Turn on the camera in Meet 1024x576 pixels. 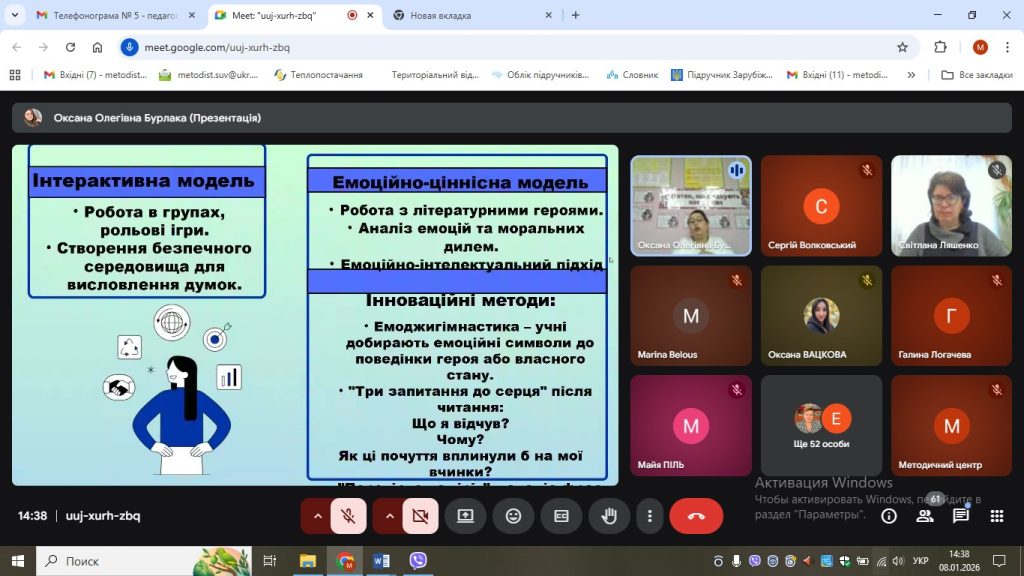pos(420,516)
